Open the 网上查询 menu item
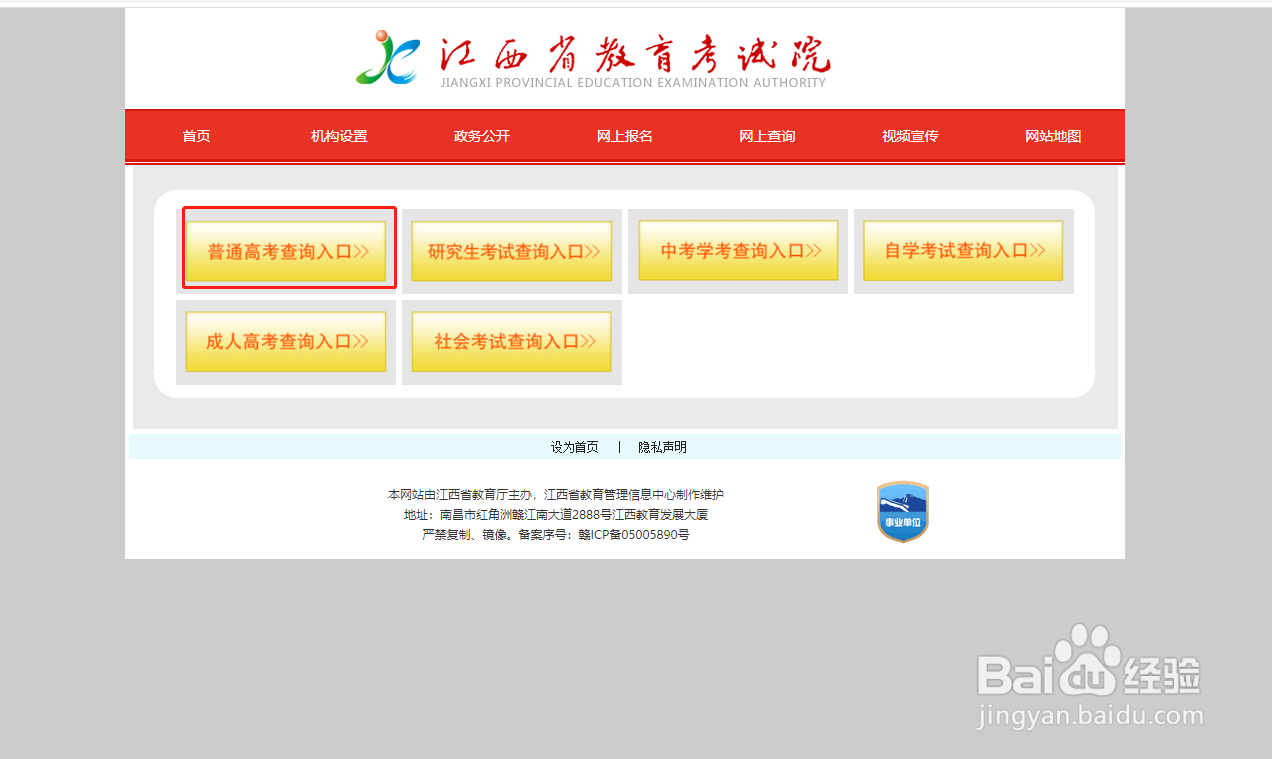The width and height of the screenshot is (1272, 759). [x=767, y=136]
